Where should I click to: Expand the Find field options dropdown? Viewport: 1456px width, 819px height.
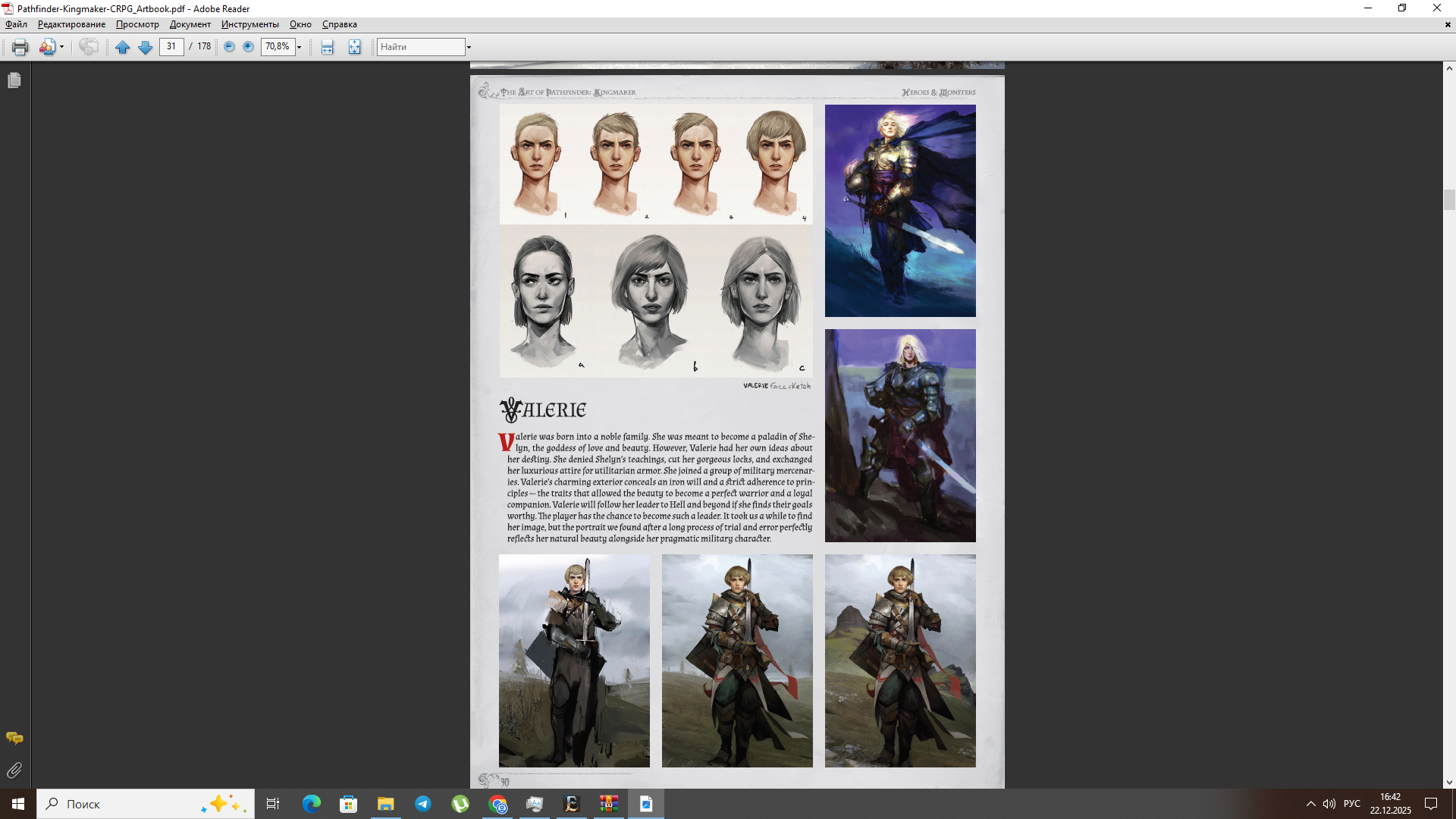point(469,47)
